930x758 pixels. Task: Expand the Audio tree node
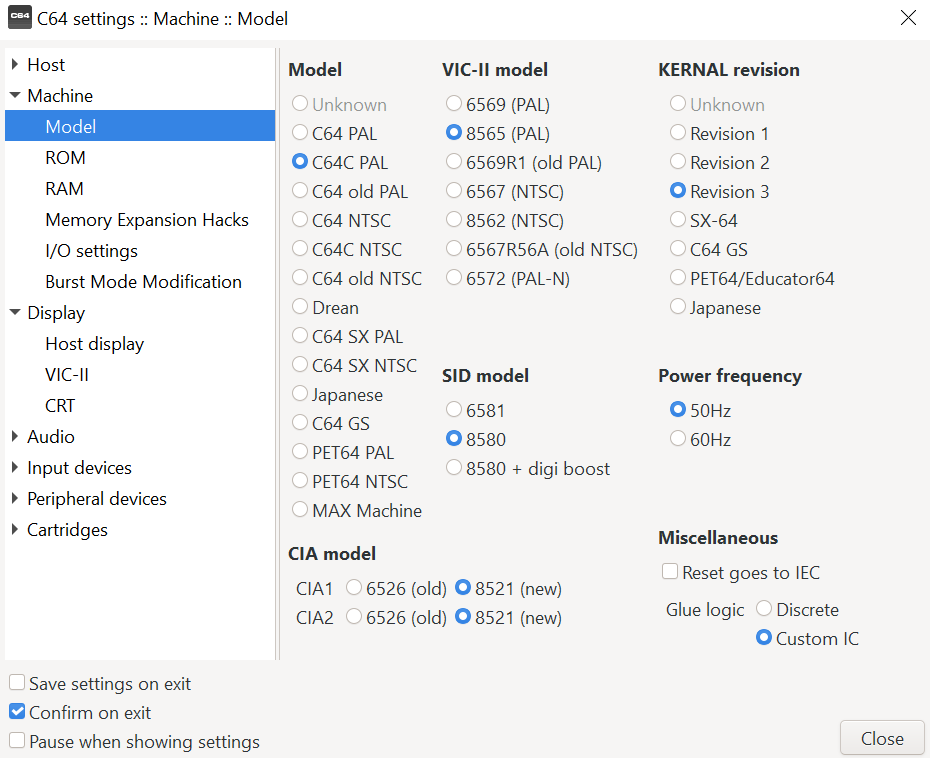point(15,436)
